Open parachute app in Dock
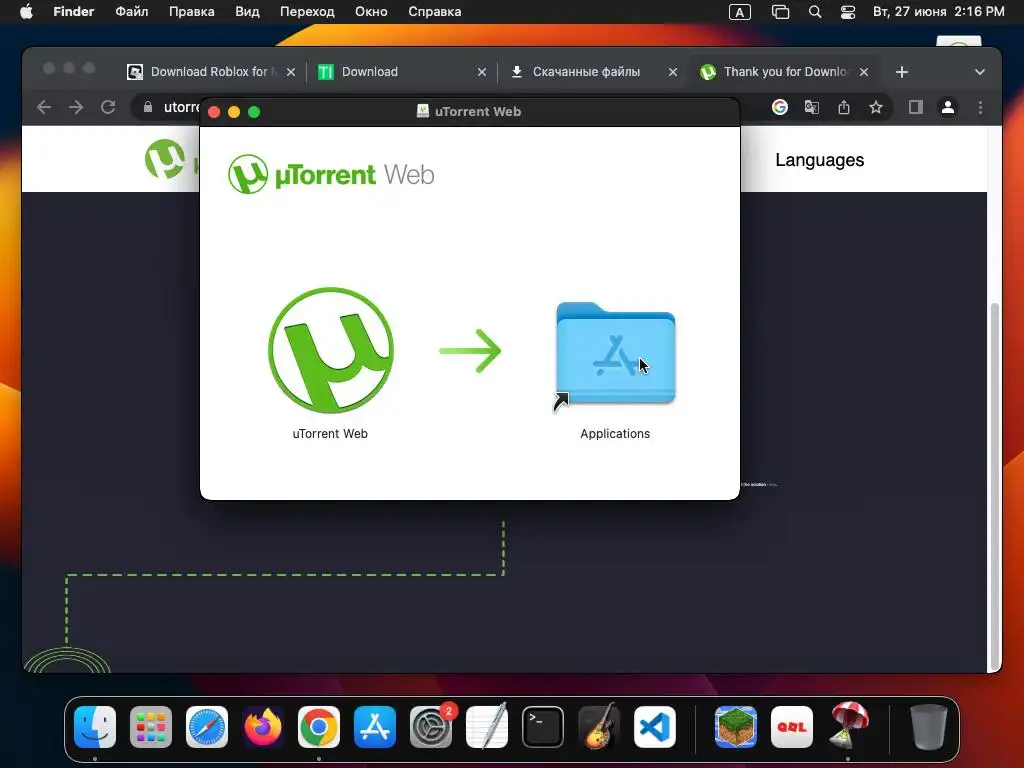1024x768 pixels. point(848,725)
